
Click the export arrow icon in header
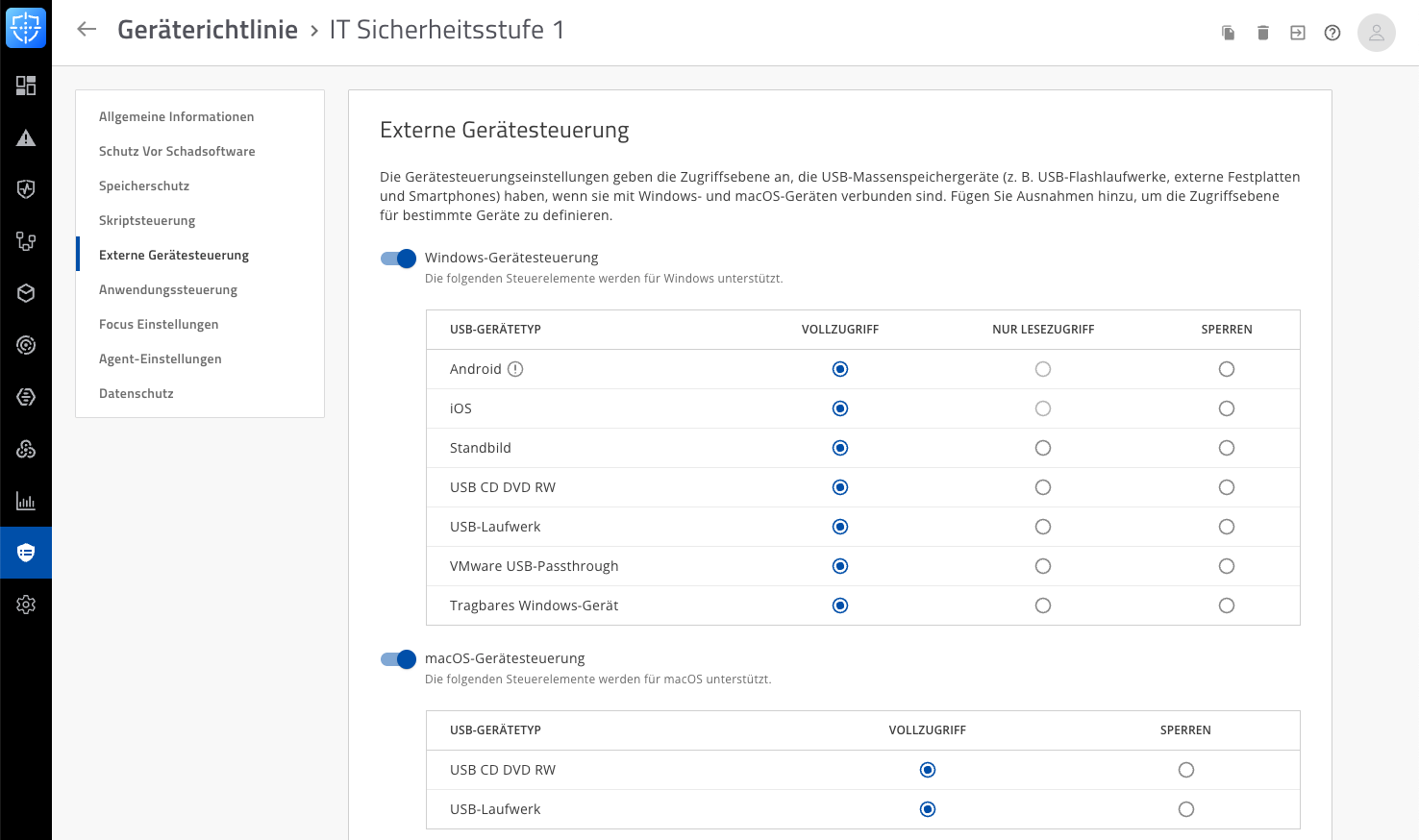[x=1298, y=33]
